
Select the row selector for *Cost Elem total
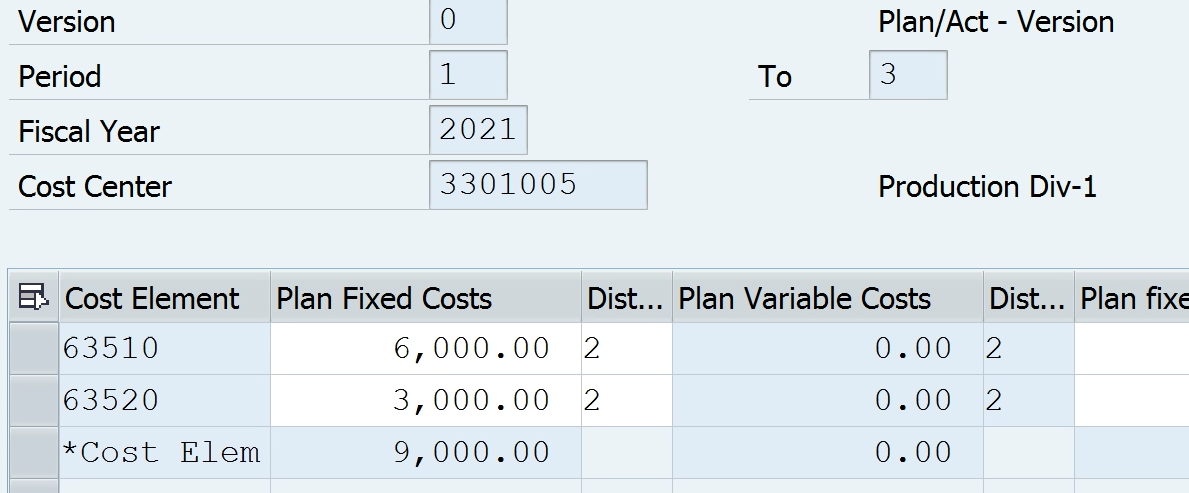[33, 452]
